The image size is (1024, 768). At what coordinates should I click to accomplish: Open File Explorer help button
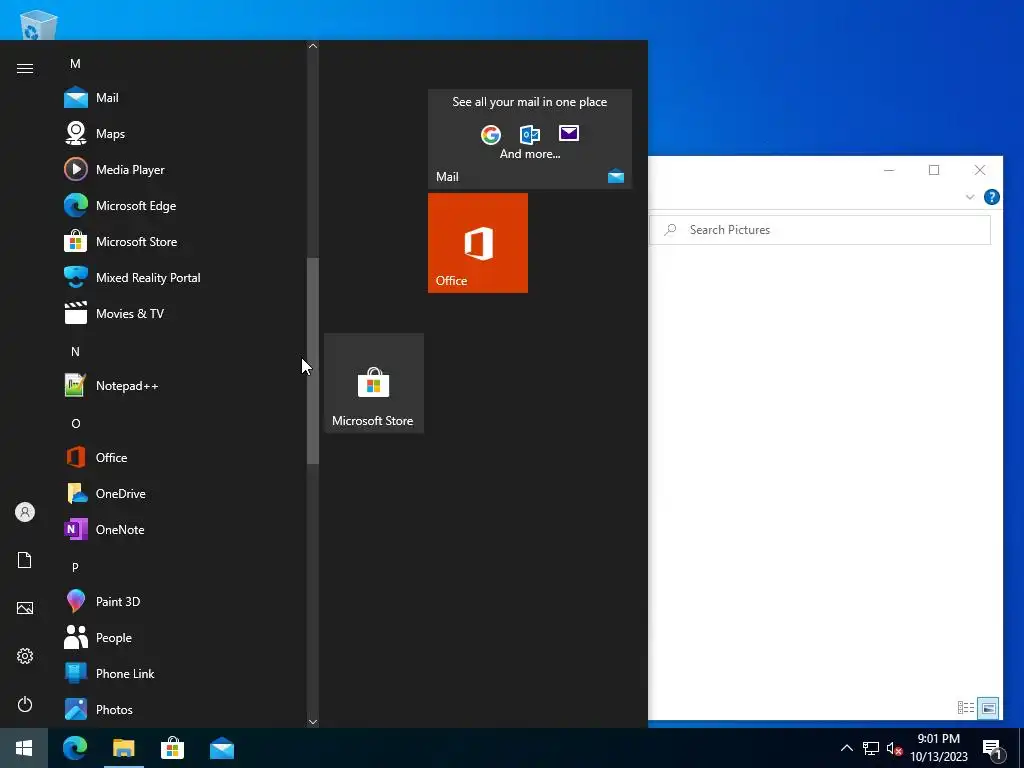[x=991, y=197]
